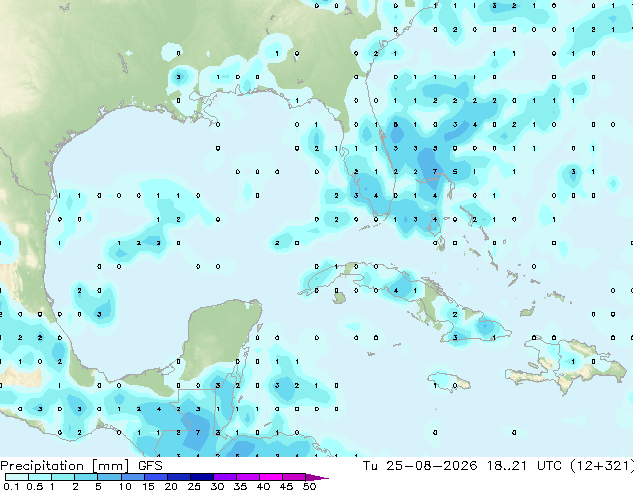Click the date "25-08-2026" in the footer
Image resolution: width=634 pixels, height=490 pixels.
click(x=431, y=466)
